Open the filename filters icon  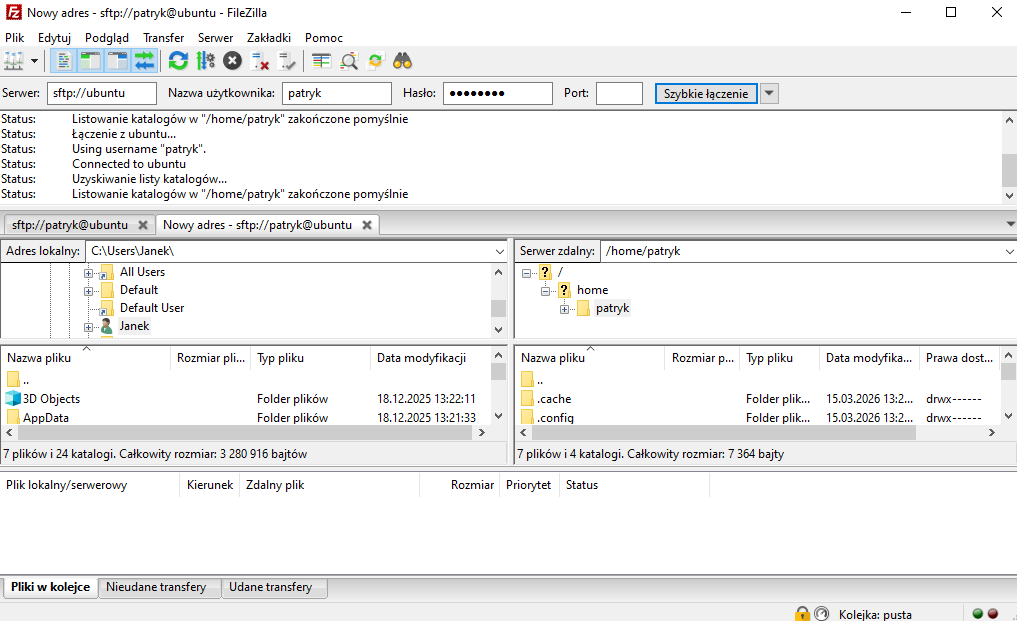click(x=321, y=61)
